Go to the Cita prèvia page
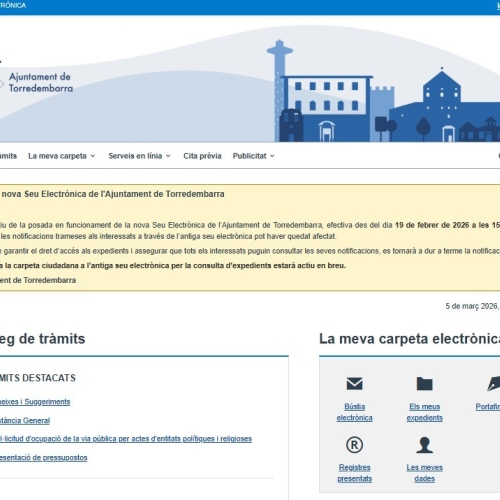This screenshot has height=500, width=500. (x=202, y=156)
